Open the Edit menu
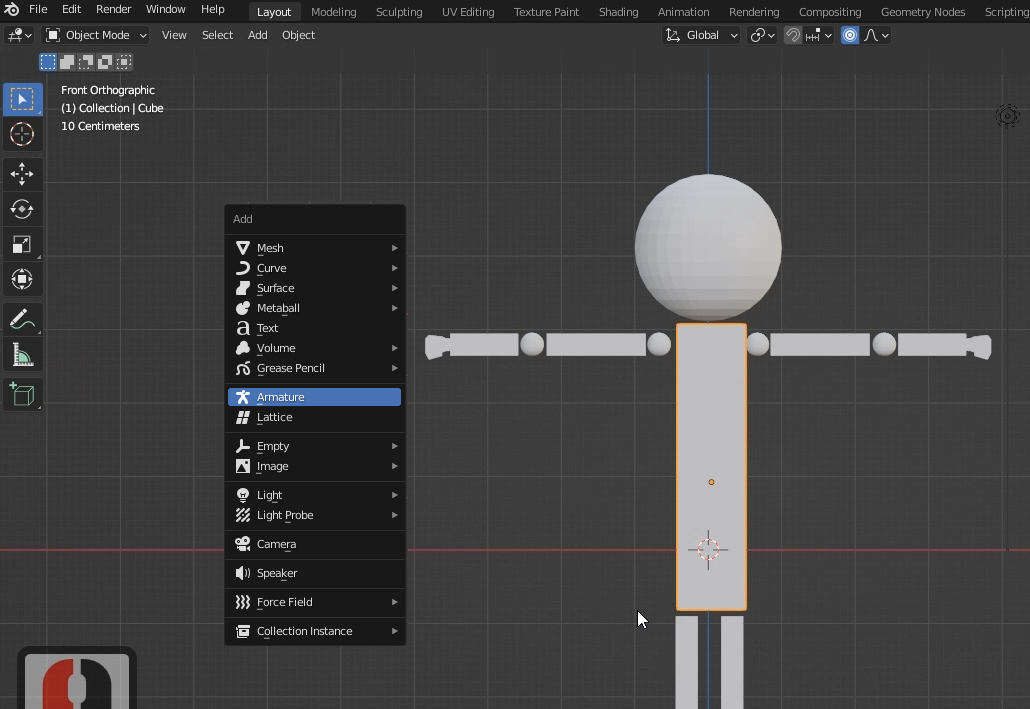The width and height of the screenshot is (1030, 709). click(71, 9)
